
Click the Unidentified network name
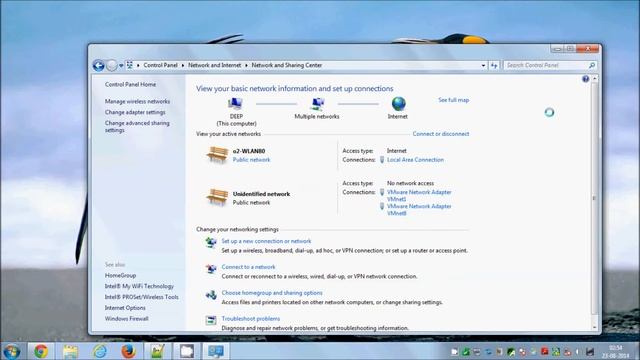pos(261,194)
